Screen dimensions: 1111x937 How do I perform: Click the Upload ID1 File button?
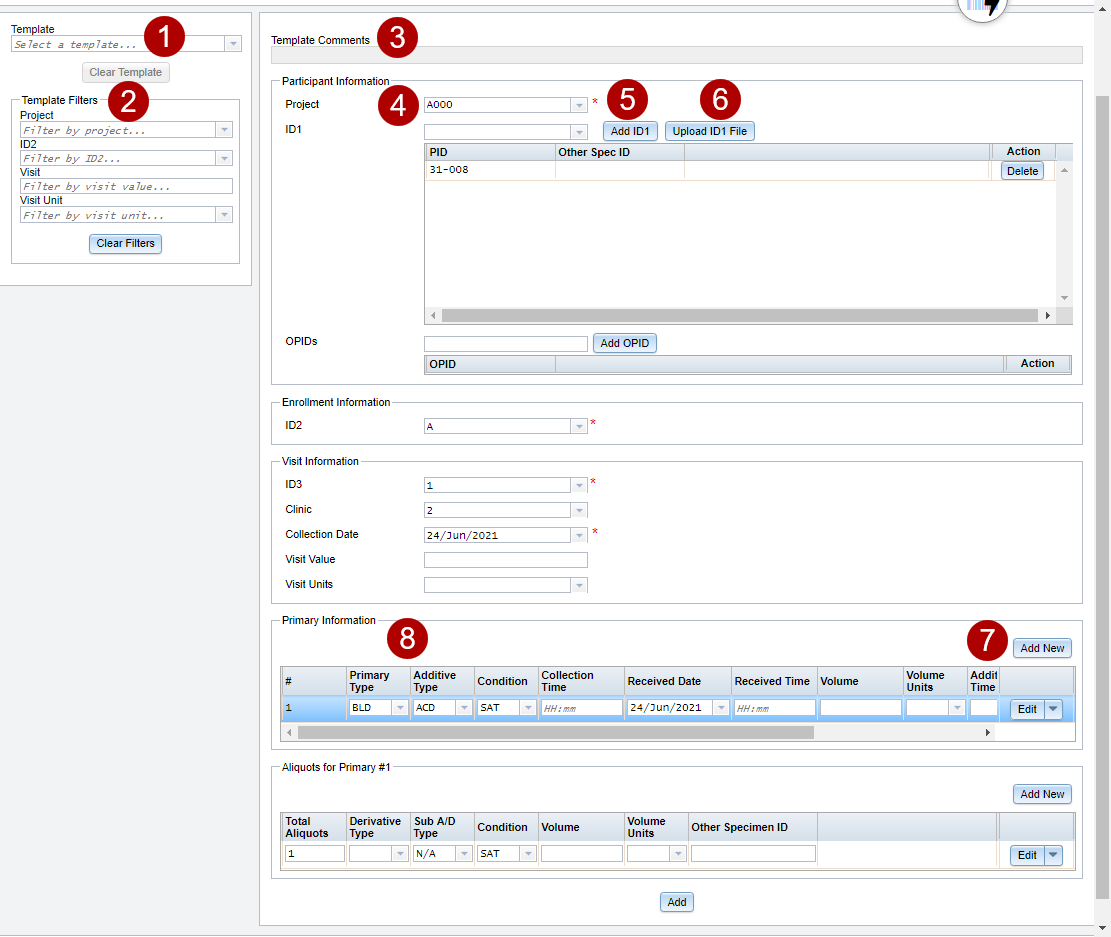tap(709, 131)
